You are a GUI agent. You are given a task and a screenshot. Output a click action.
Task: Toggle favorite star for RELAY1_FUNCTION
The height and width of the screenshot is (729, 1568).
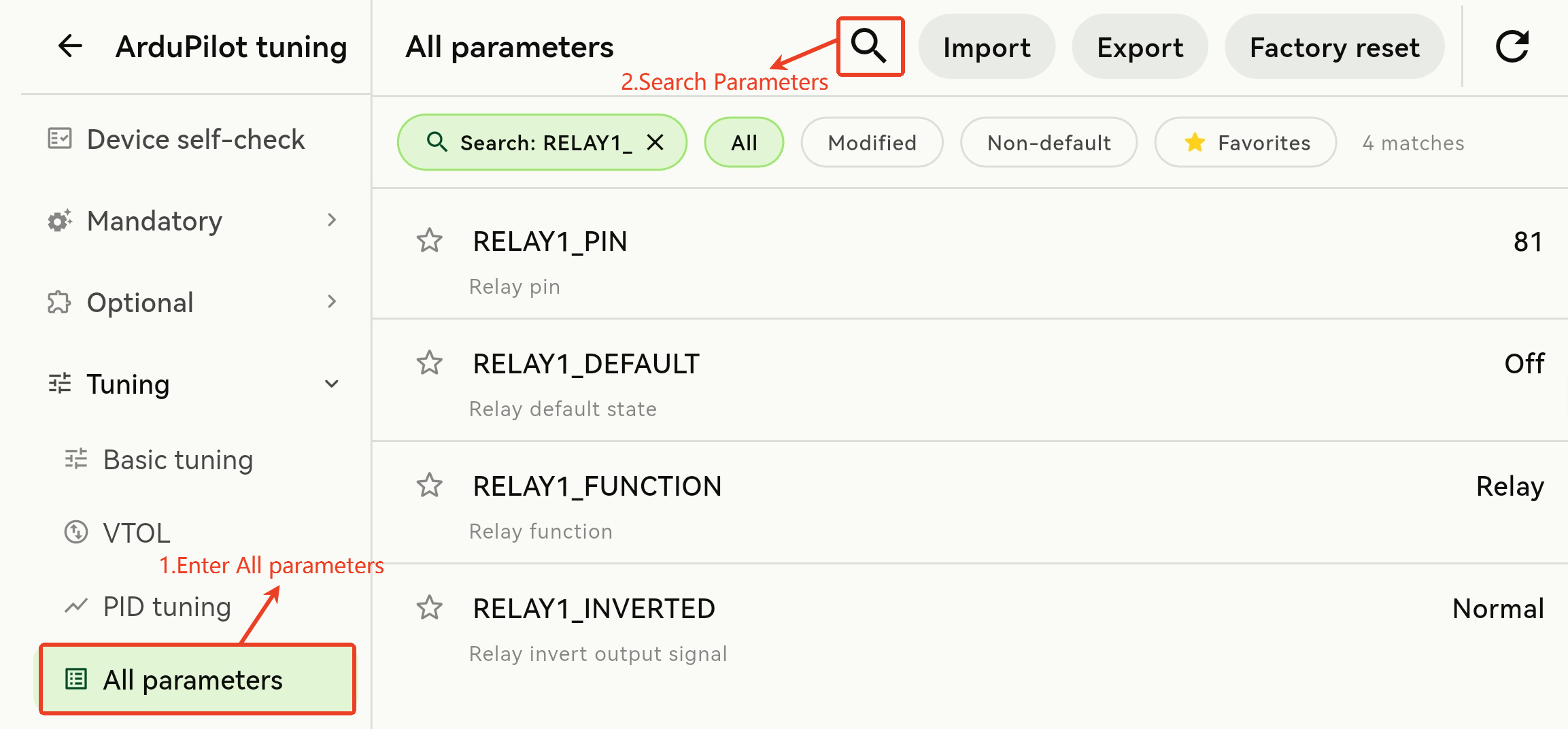429,486
